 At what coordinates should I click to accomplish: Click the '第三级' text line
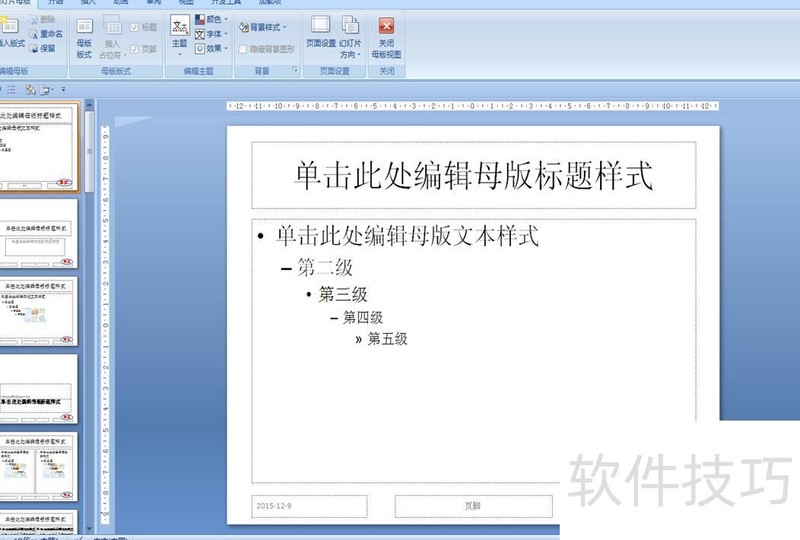point(343,294)
